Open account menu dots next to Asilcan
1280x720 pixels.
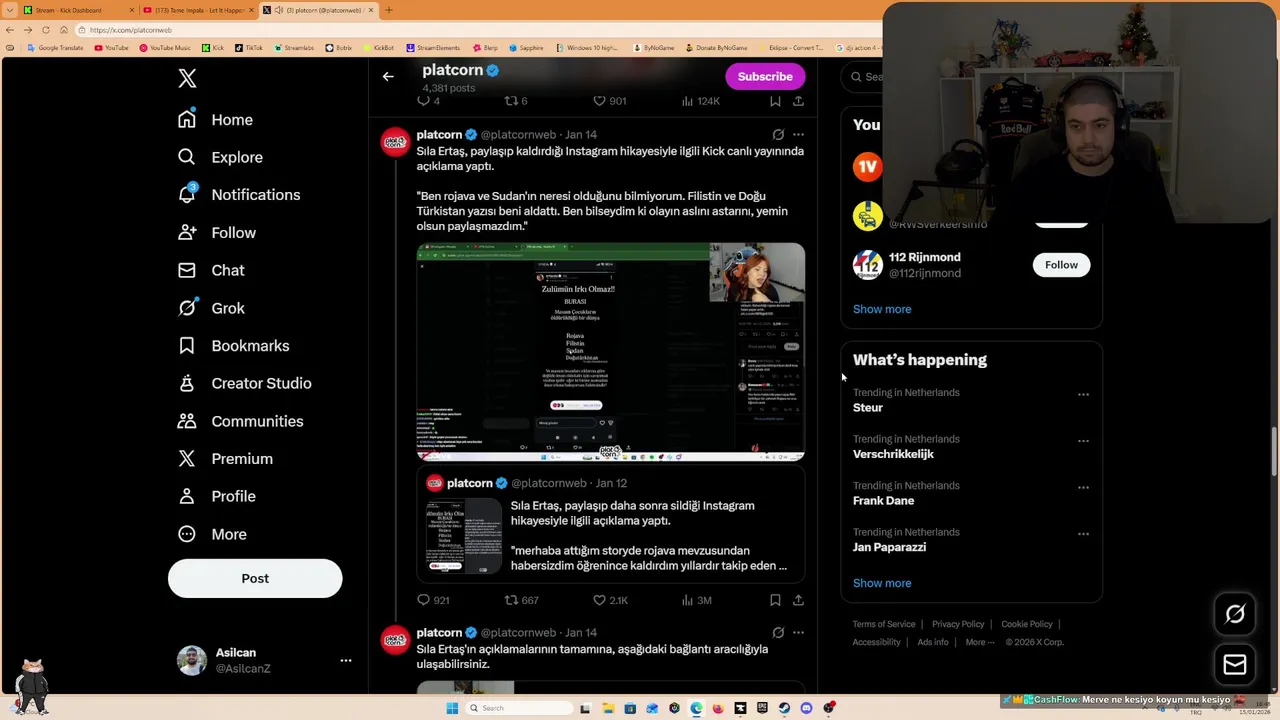(x=345, y=661)
